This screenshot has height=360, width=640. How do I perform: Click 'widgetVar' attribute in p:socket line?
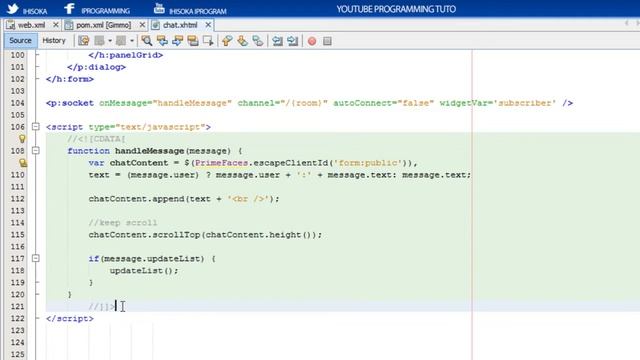coord(464,103)
